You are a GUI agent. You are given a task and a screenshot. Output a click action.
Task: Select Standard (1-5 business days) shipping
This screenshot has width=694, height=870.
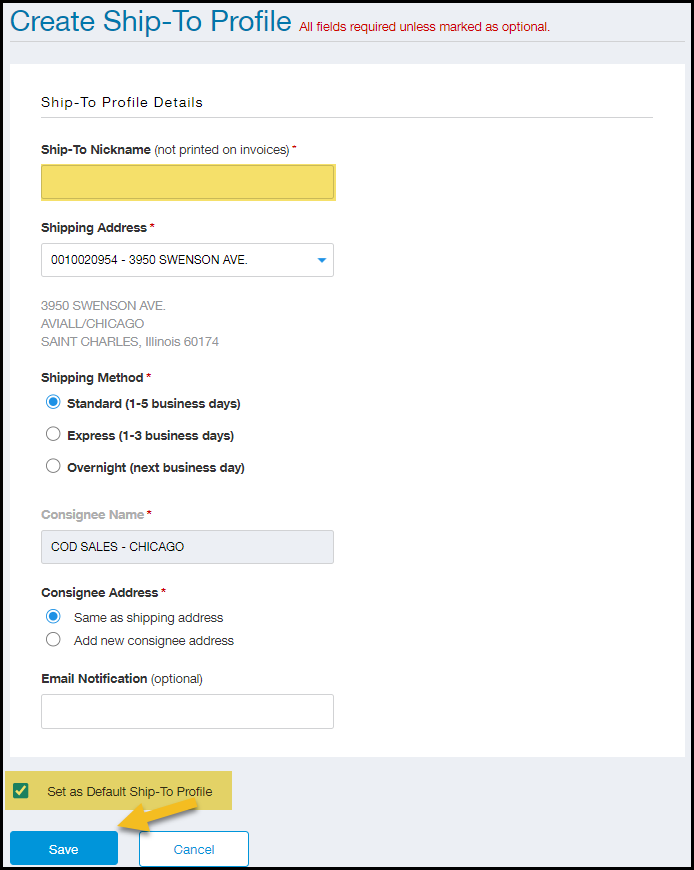pyautogui.click(x=54, y=403)
